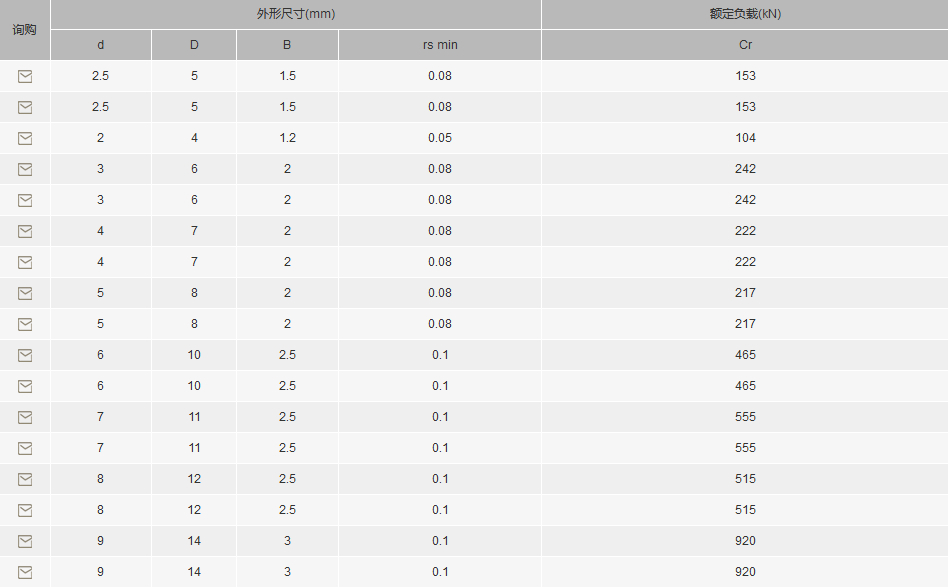
Task: Click the envelope icon for the first d=5 row
Action: 25,293
